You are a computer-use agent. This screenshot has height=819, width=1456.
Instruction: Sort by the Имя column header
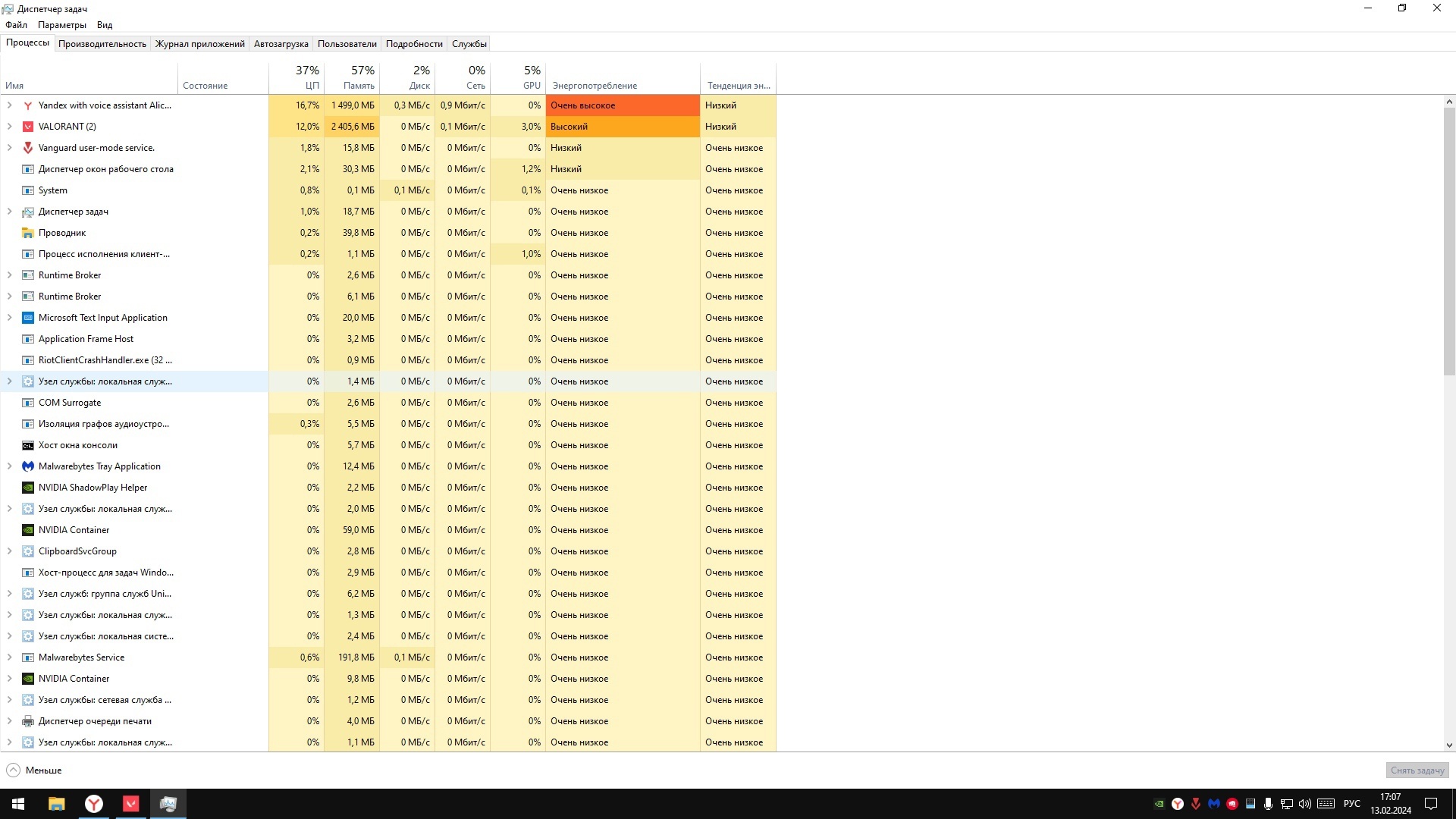coord(89,77)
